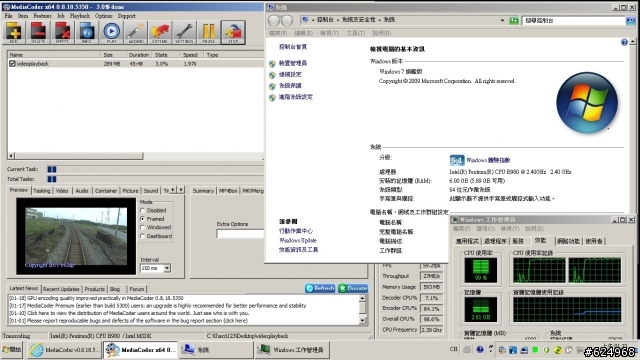This screenshot has height=360, width=640.
Task: Click the System window taskbar button
Action: tap(216, 350)
